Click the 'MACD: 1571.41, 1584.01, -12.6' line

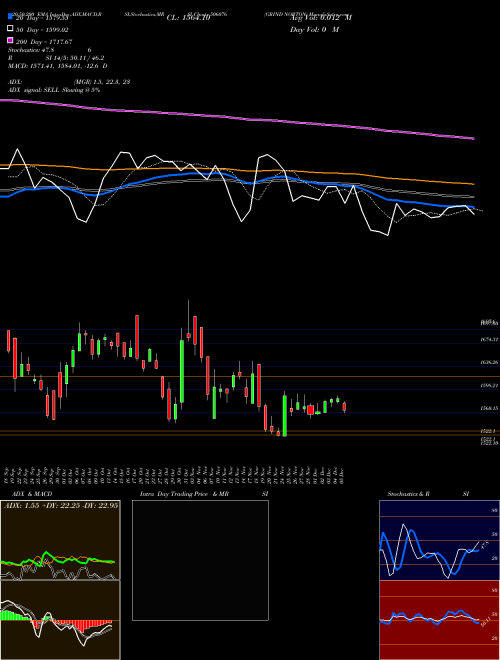point(58,66)
